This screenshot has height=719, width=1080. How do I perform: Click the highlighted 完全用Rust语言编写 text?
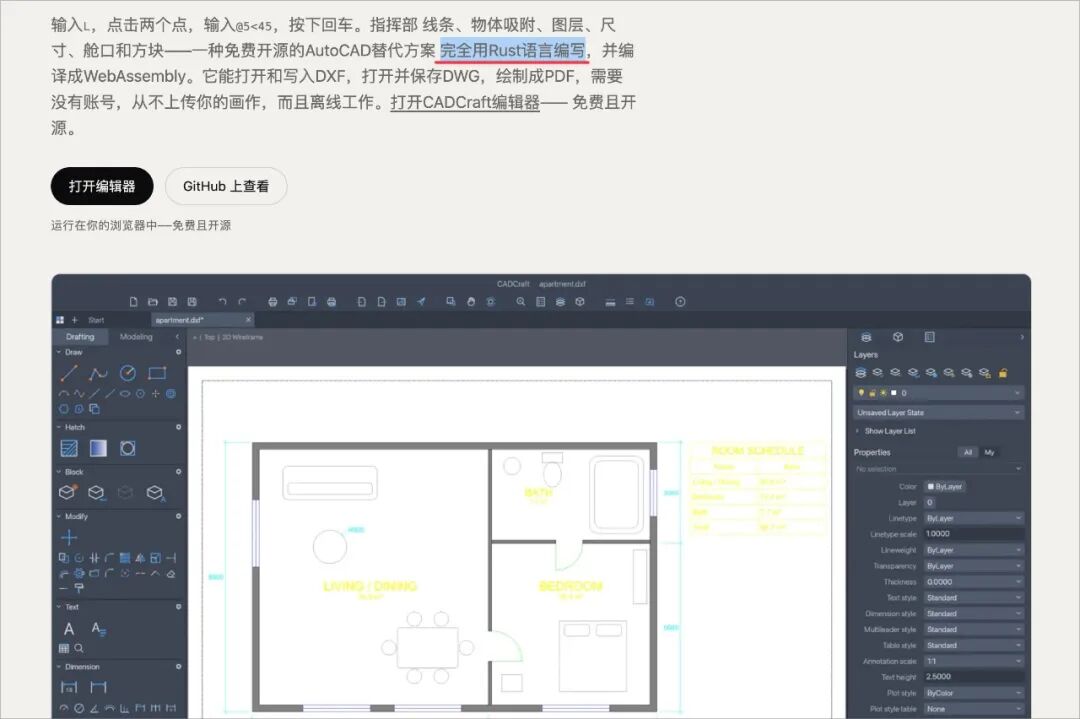coord(513,50)
